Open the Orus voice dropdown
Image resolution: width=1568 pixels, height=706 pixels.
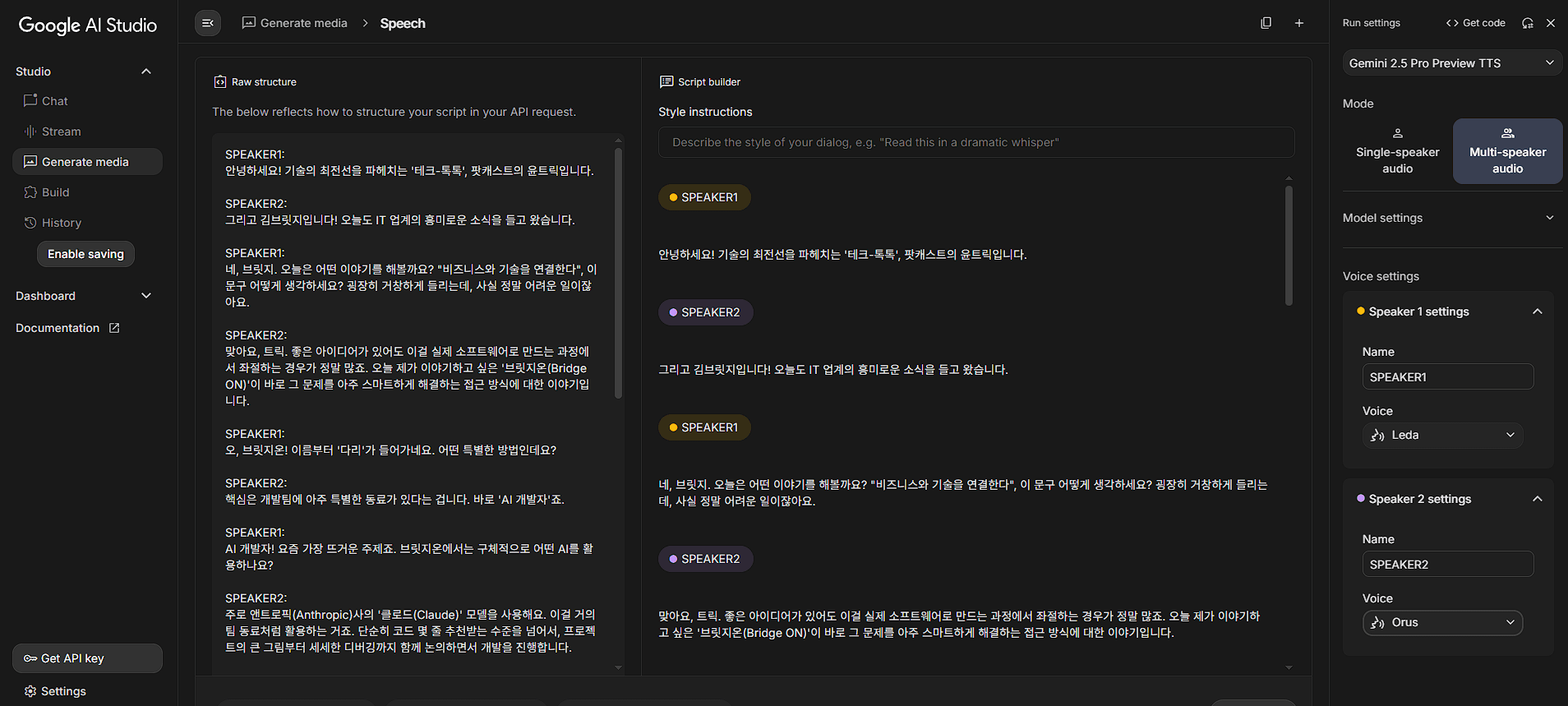tap(1442, 622)
